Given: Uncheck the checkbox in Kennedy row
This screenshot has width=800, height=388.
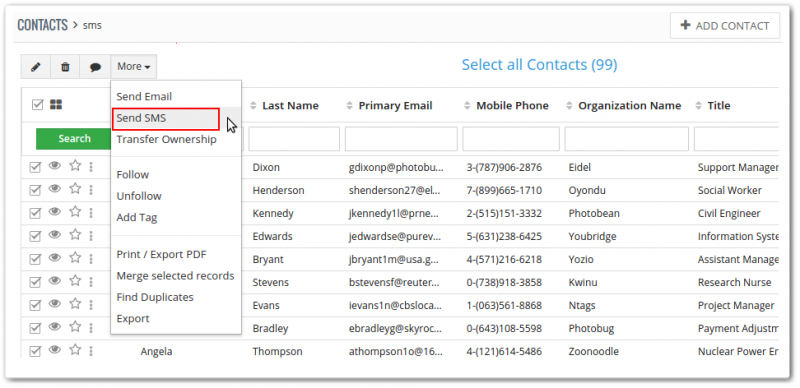Looking at the screenshot, I should pyautogui.click(x=35, y=213).
